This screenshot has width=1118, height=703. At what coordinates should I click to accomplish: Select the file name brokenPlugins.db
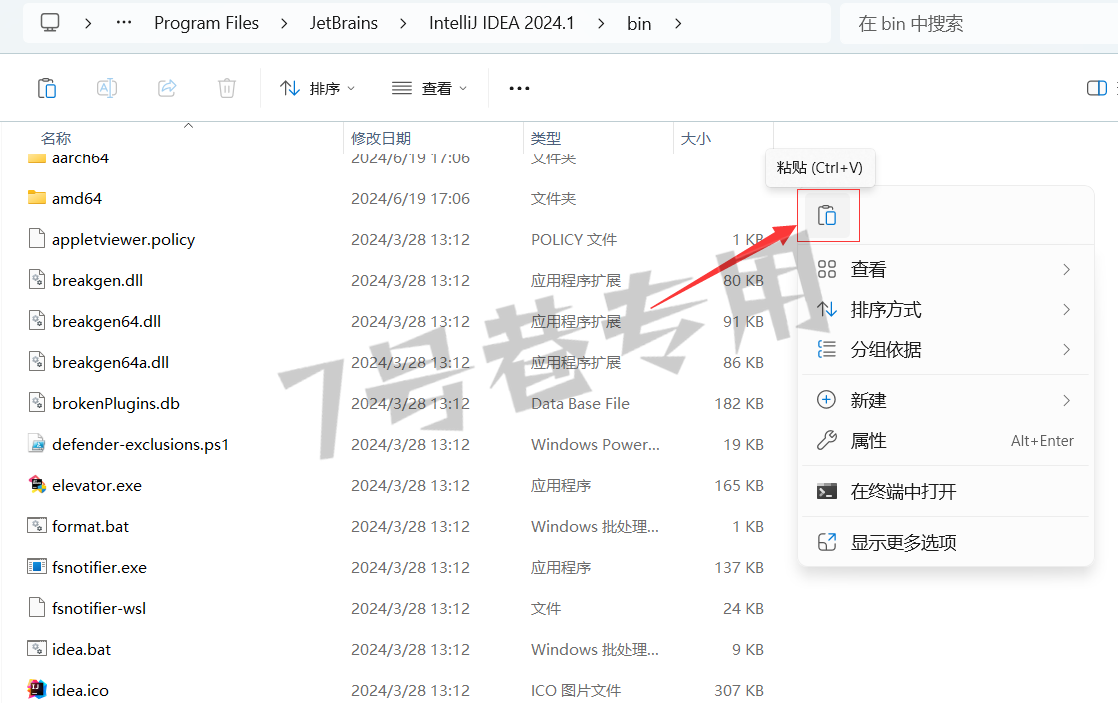116,404
